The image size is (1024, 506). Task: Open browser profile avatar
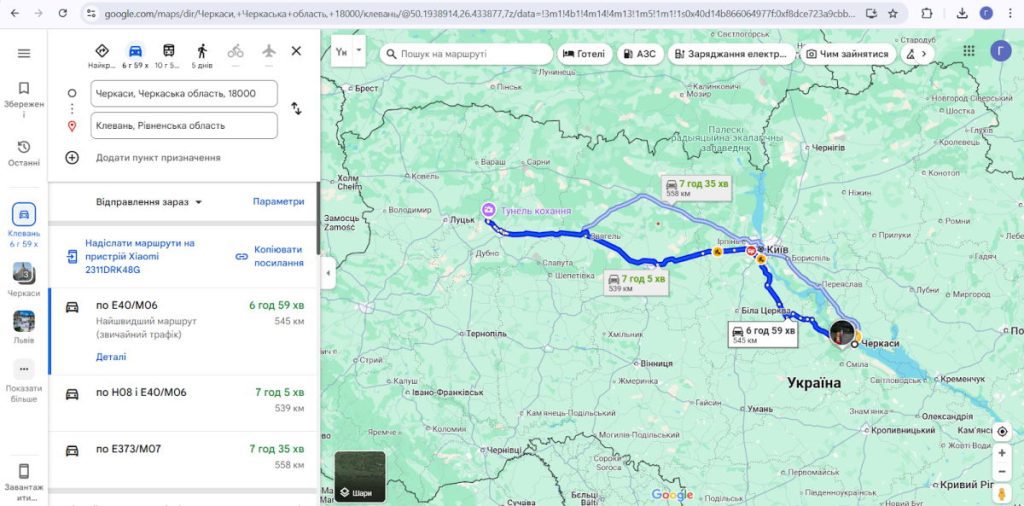point(986,13)
